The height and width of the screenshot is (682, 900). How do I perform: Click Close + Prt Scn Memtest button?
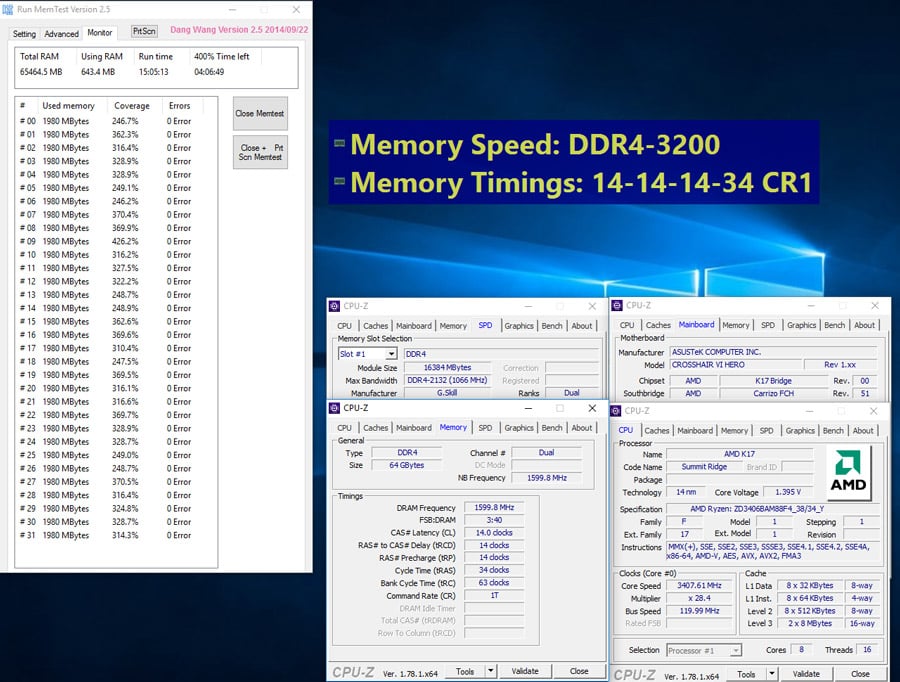[260, 152]
